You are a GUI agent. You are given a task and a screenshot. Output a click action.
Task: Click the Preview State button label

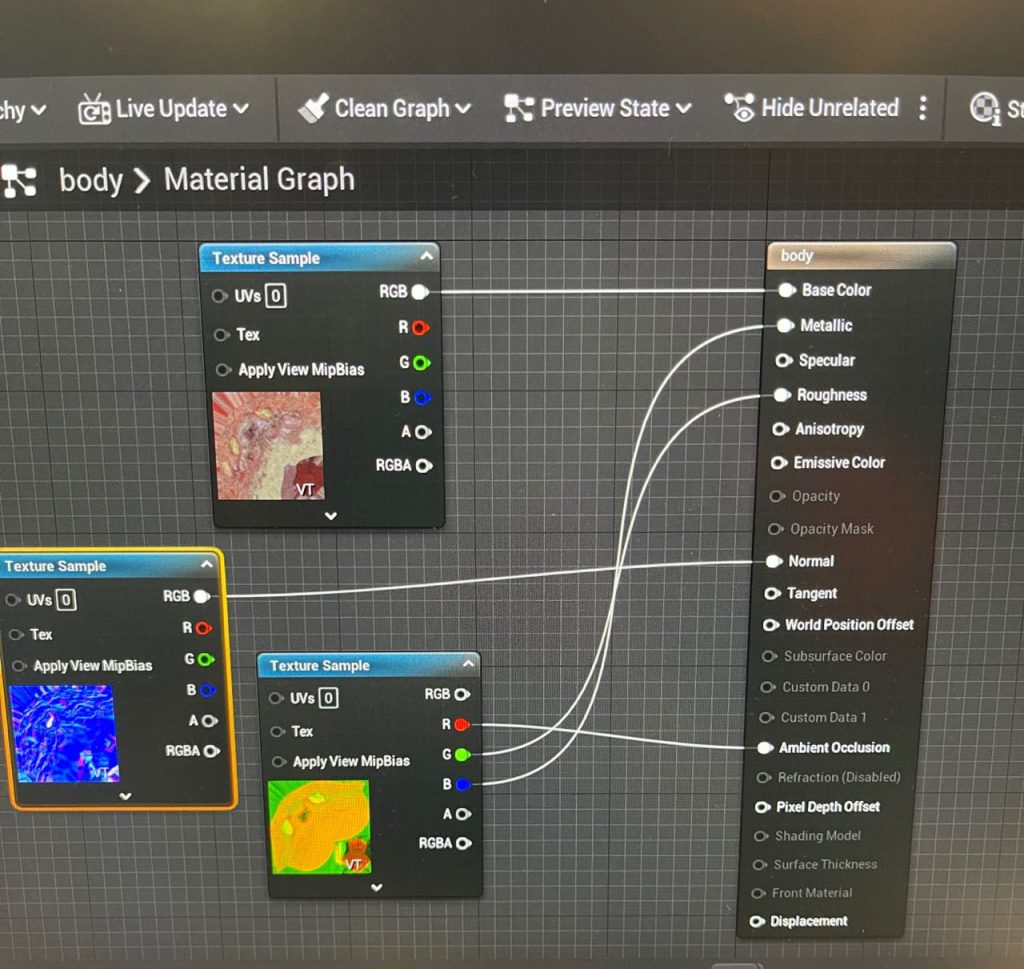coord(605,108)
